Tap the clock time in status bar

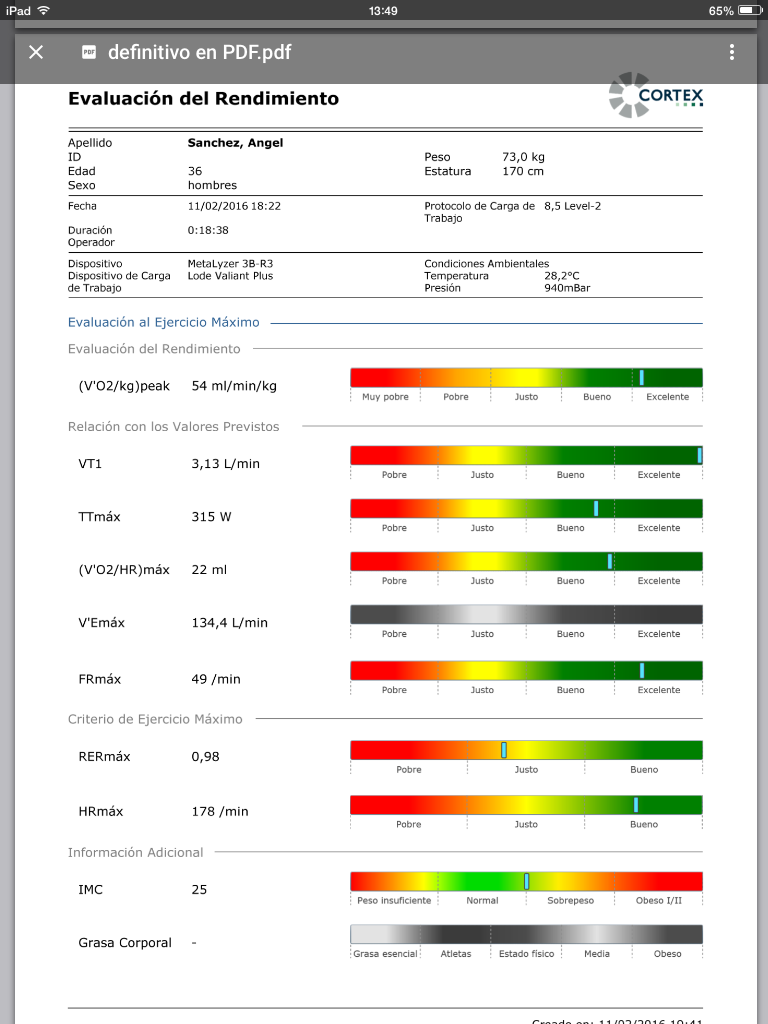383,10
